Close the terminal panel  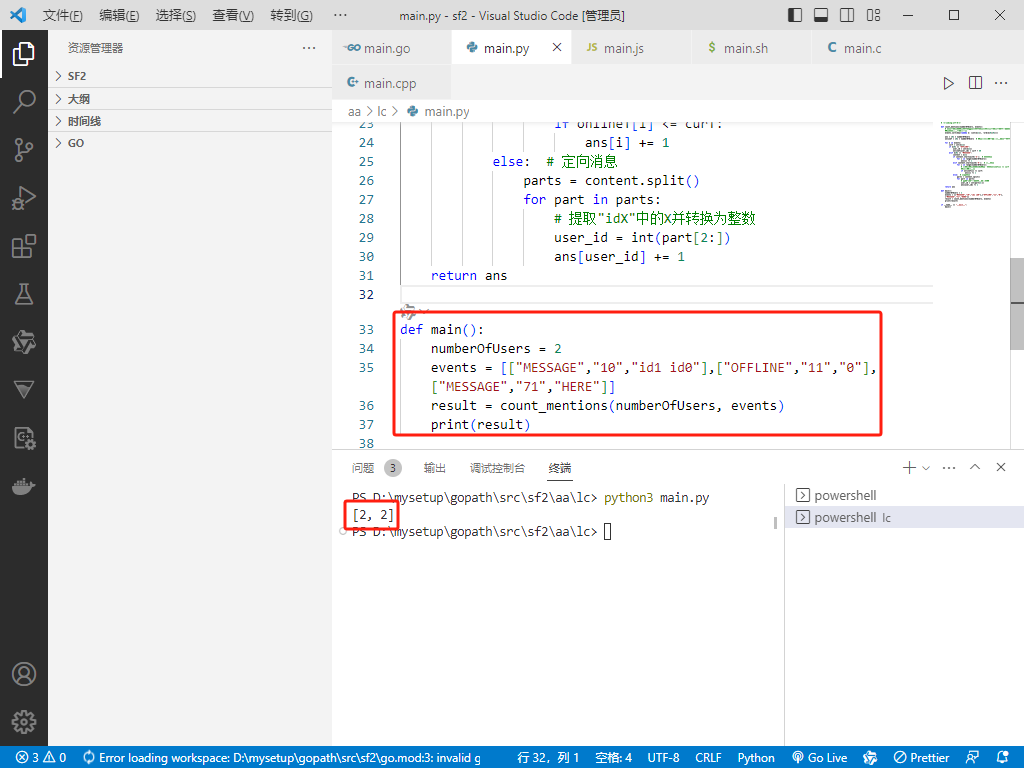coord(1000,467)
